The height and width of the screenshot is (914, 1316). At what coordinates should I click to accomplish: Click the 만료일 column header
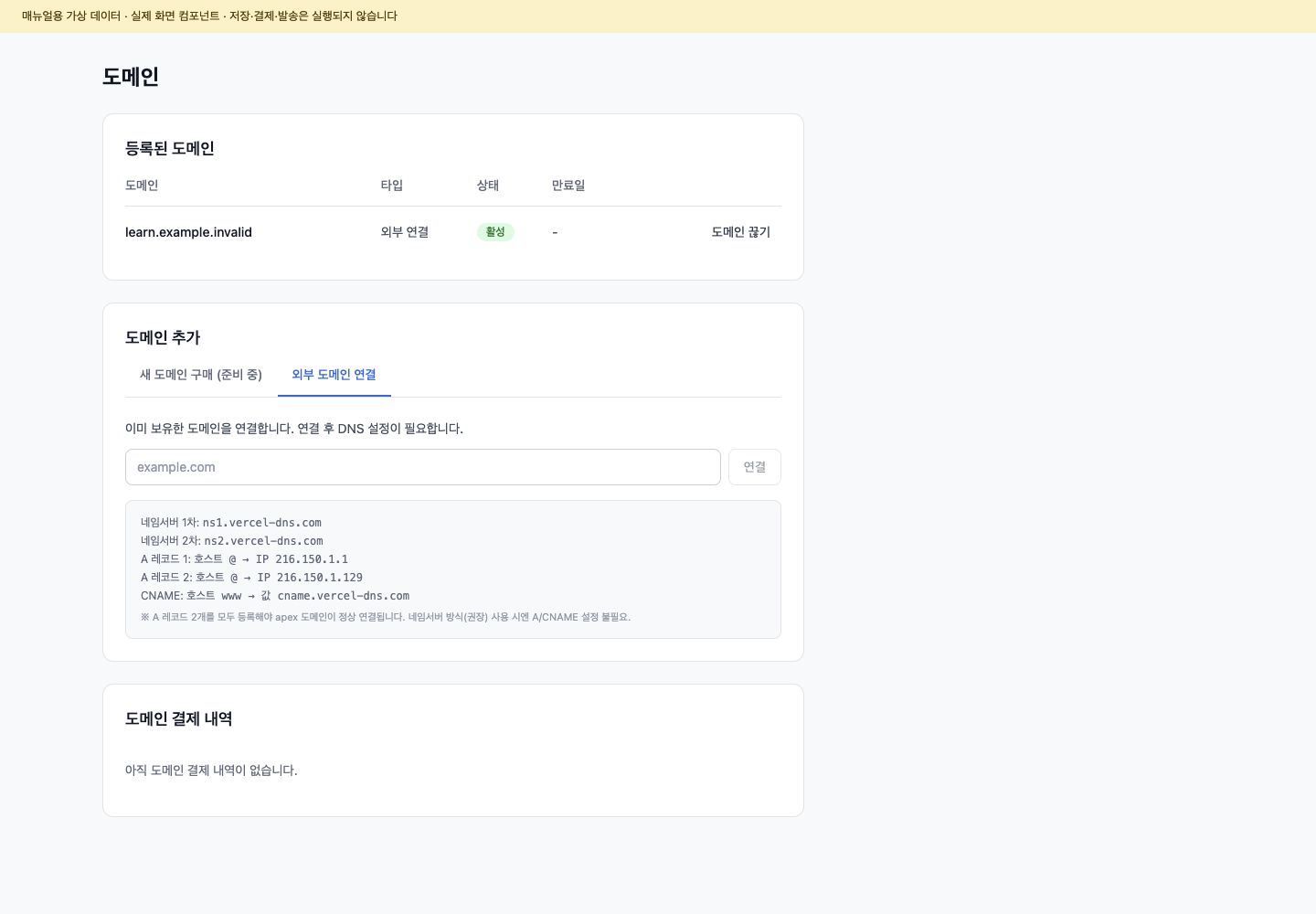pyautogui.click(x=568, y=186)
